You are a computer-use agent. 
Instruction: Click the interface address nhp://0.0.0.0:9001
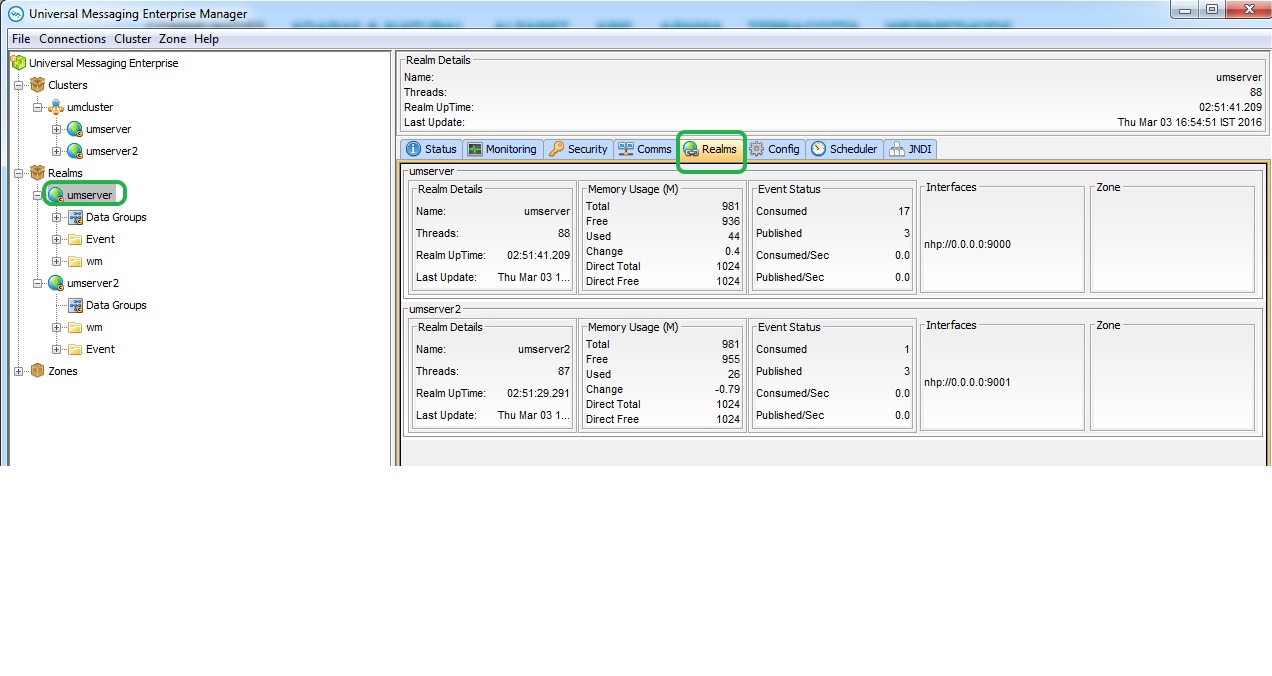tap(967, 382)
